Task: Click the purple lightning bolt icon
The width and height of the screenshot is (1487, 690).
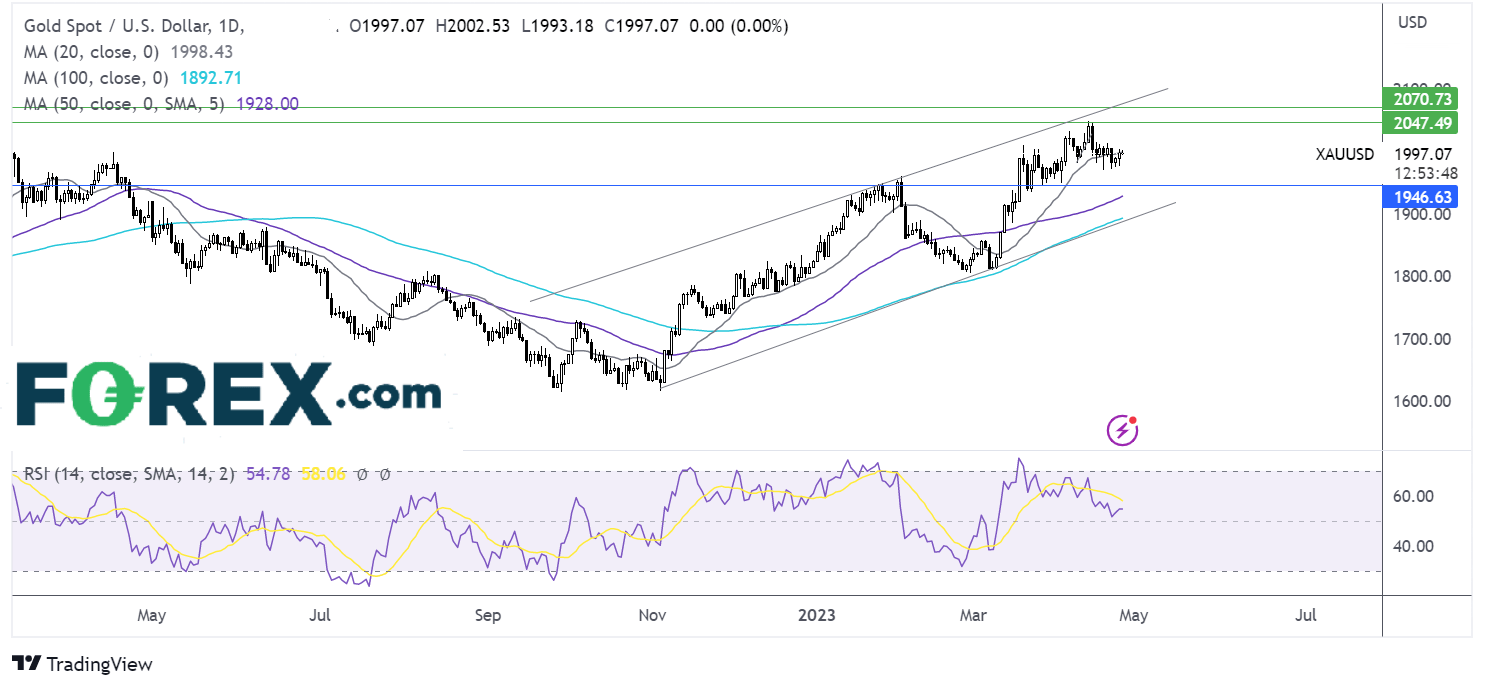Action: click(1122, 430)
